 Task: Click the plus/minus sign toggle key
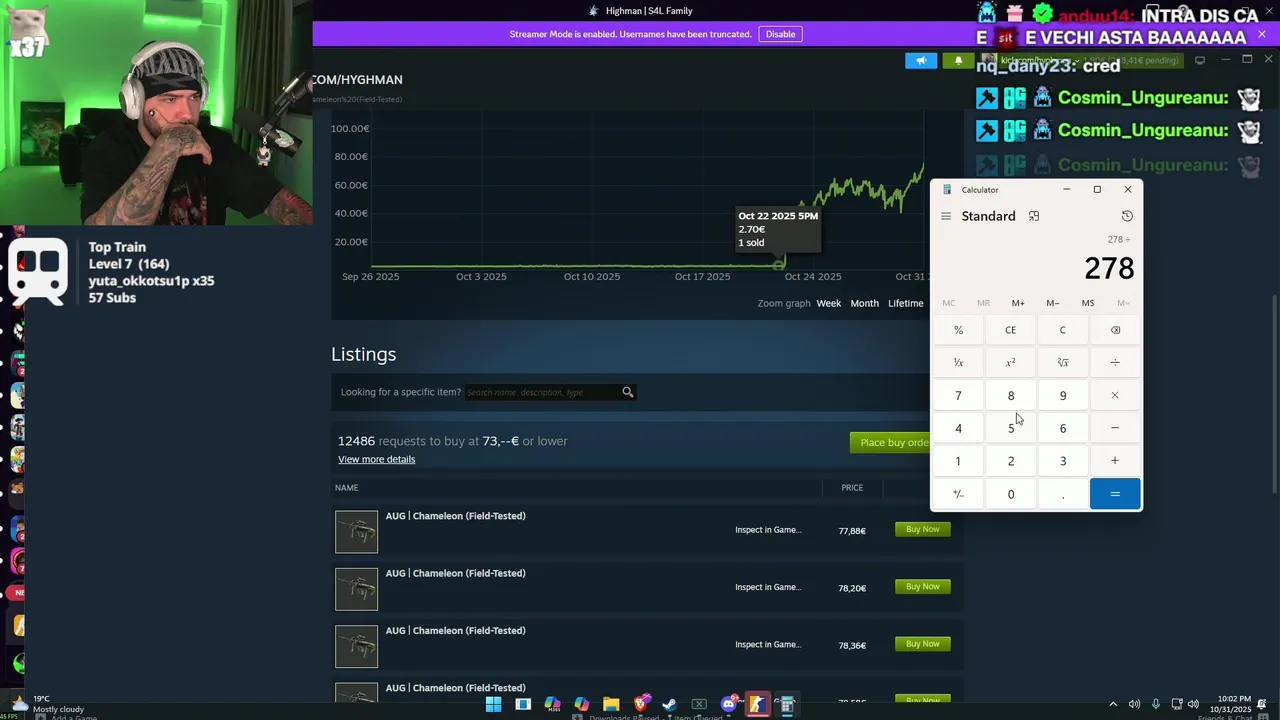pos(958,494)
